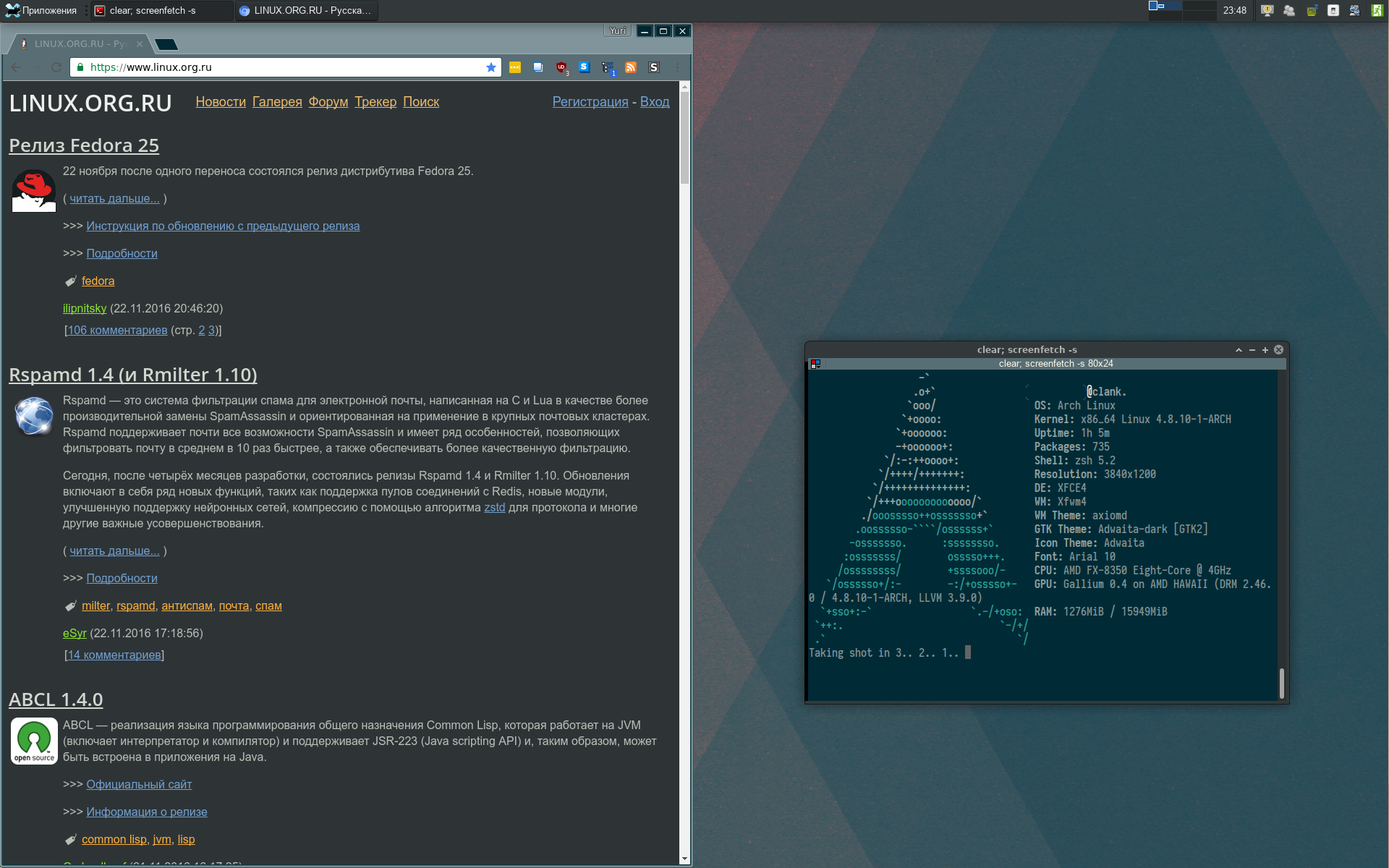Click the browser back arrow button
Screen dimensions: 1389x868
(16, 67)
